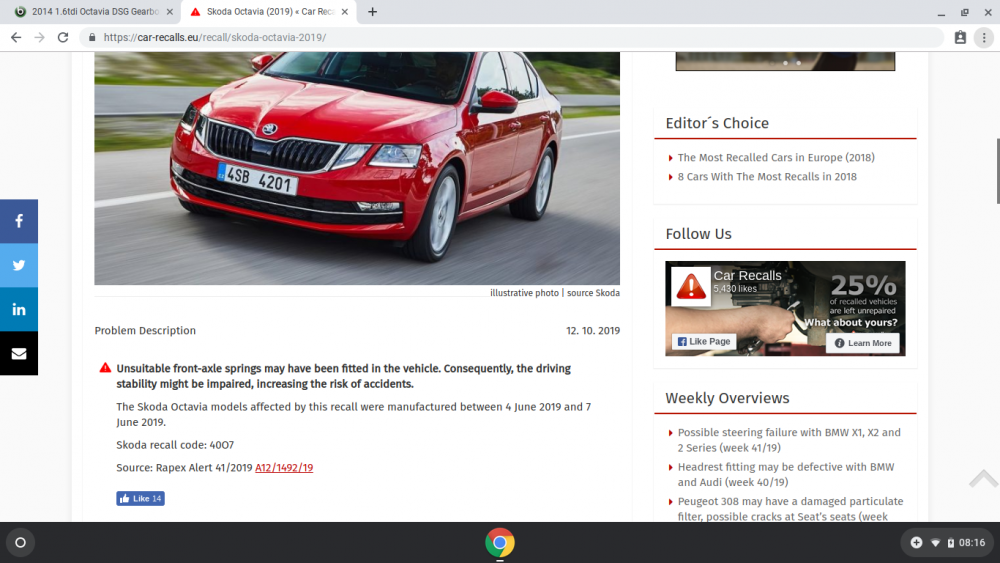Click the Like Page button in Facebook widget
The width and height of the screenshot is (1000, 563).
tap(703, 342)
